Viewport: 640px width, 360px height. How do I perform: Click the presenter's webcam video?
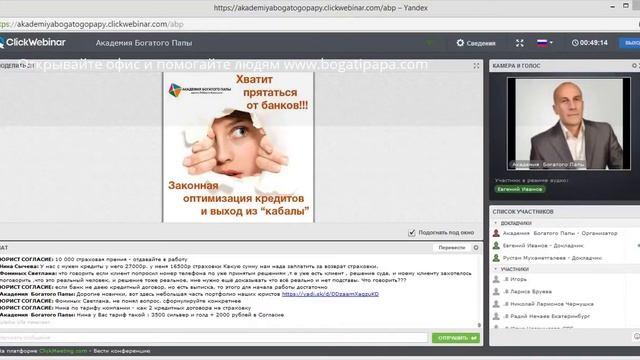[x=569, y=124]
